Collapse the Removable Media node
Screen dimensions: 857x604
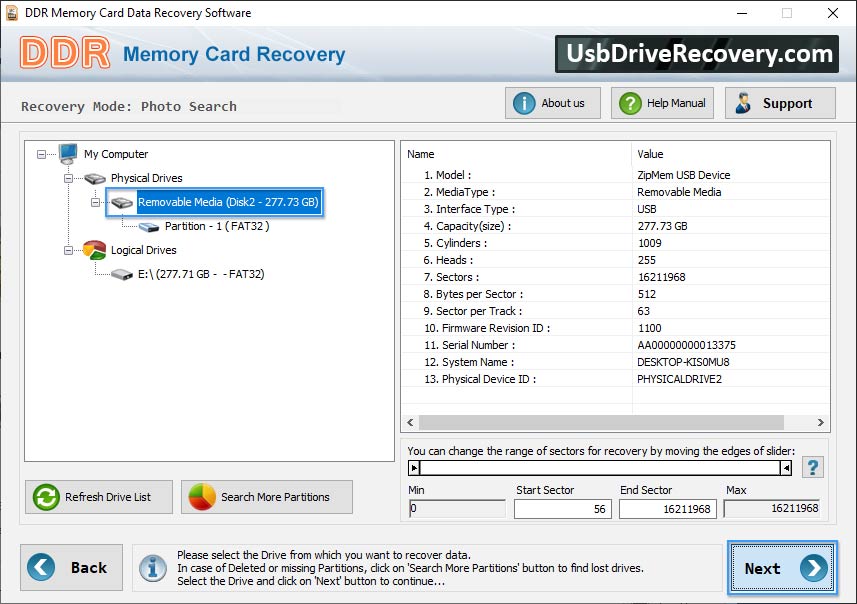point(95,202)
